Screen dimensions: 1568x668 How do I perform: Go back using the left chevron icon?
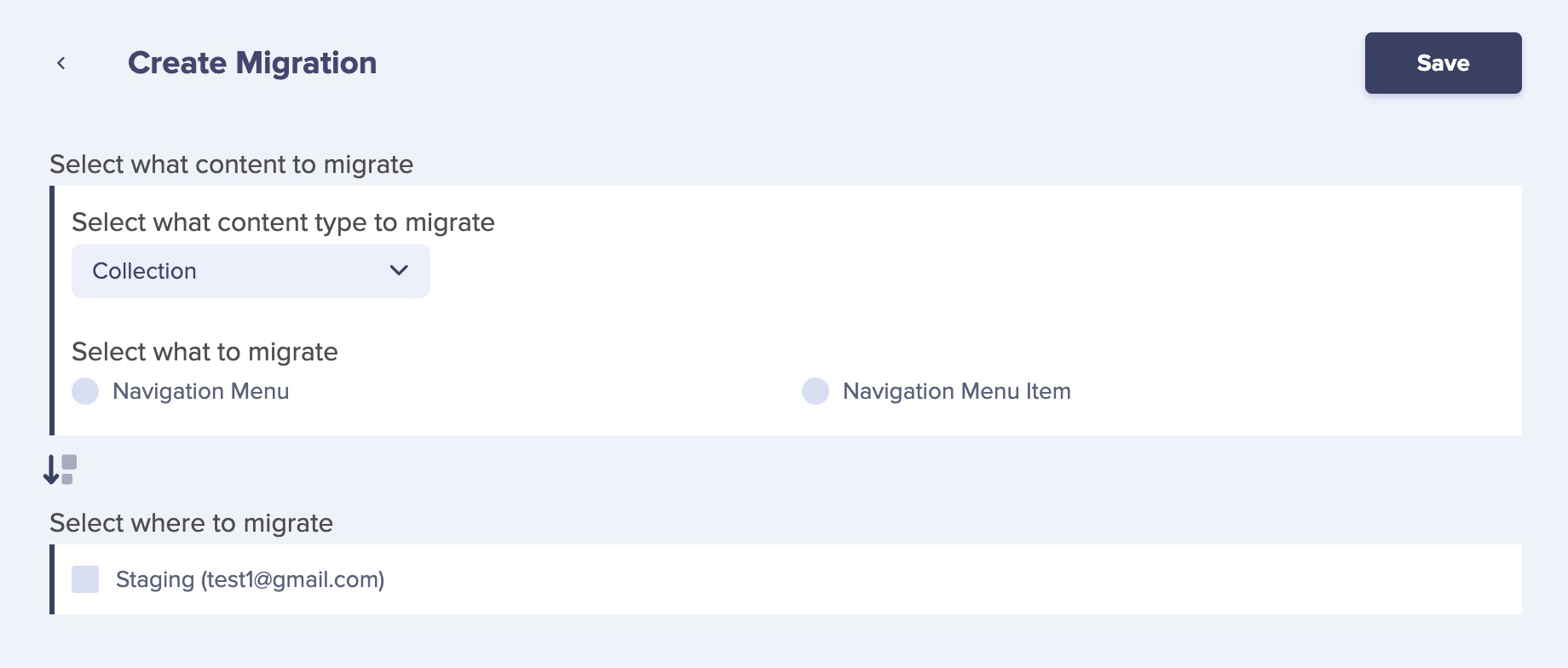(61, 63)
